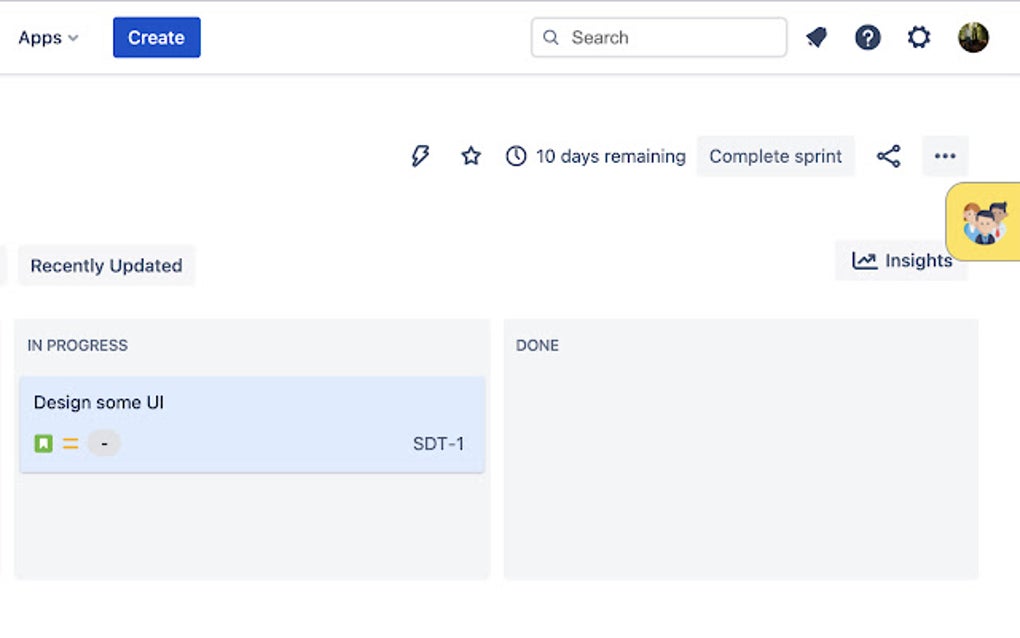Toggle the Recently Updated filter

(106, 265)
